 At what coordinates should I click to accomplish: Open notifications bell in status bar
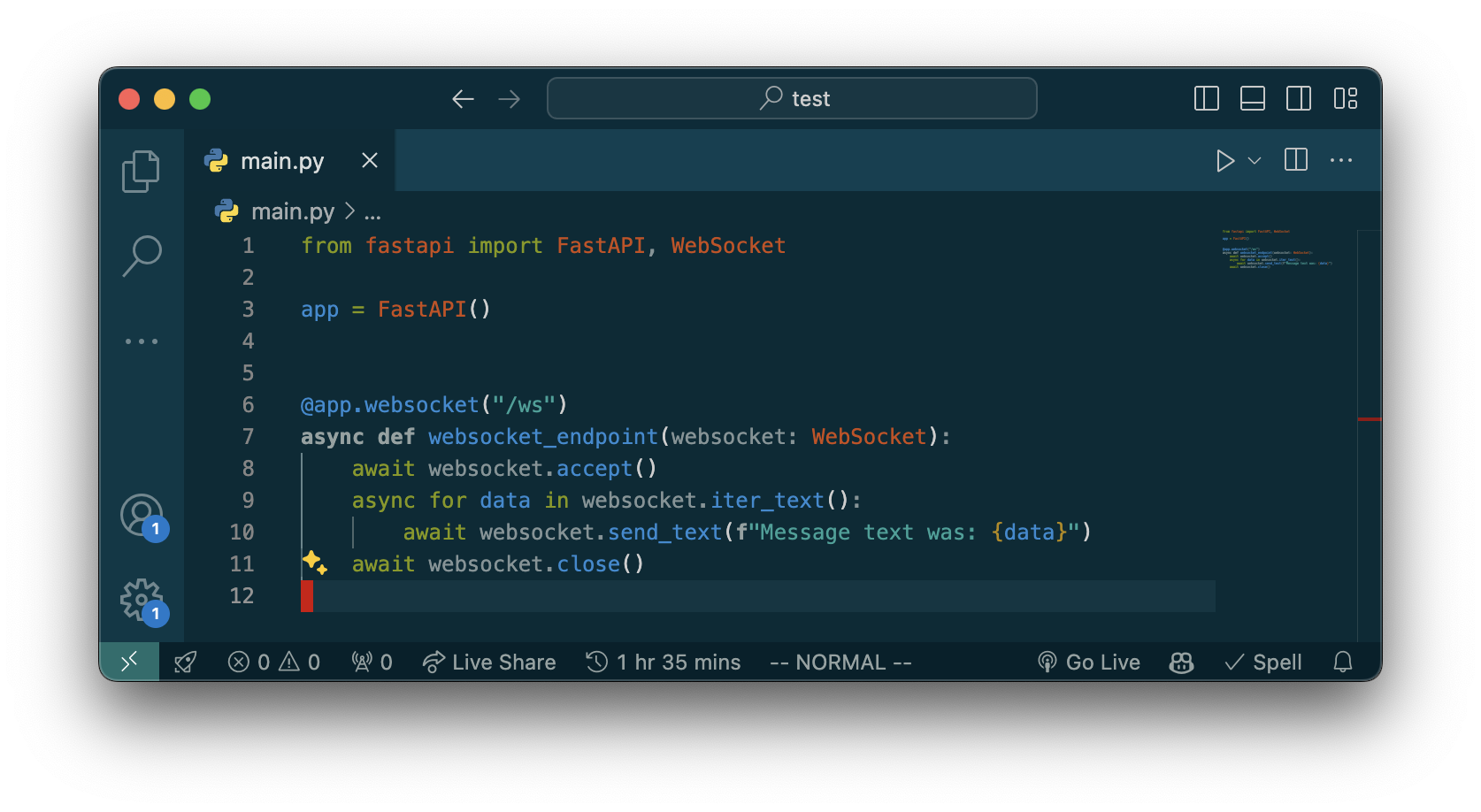(x=1342, y=663)
